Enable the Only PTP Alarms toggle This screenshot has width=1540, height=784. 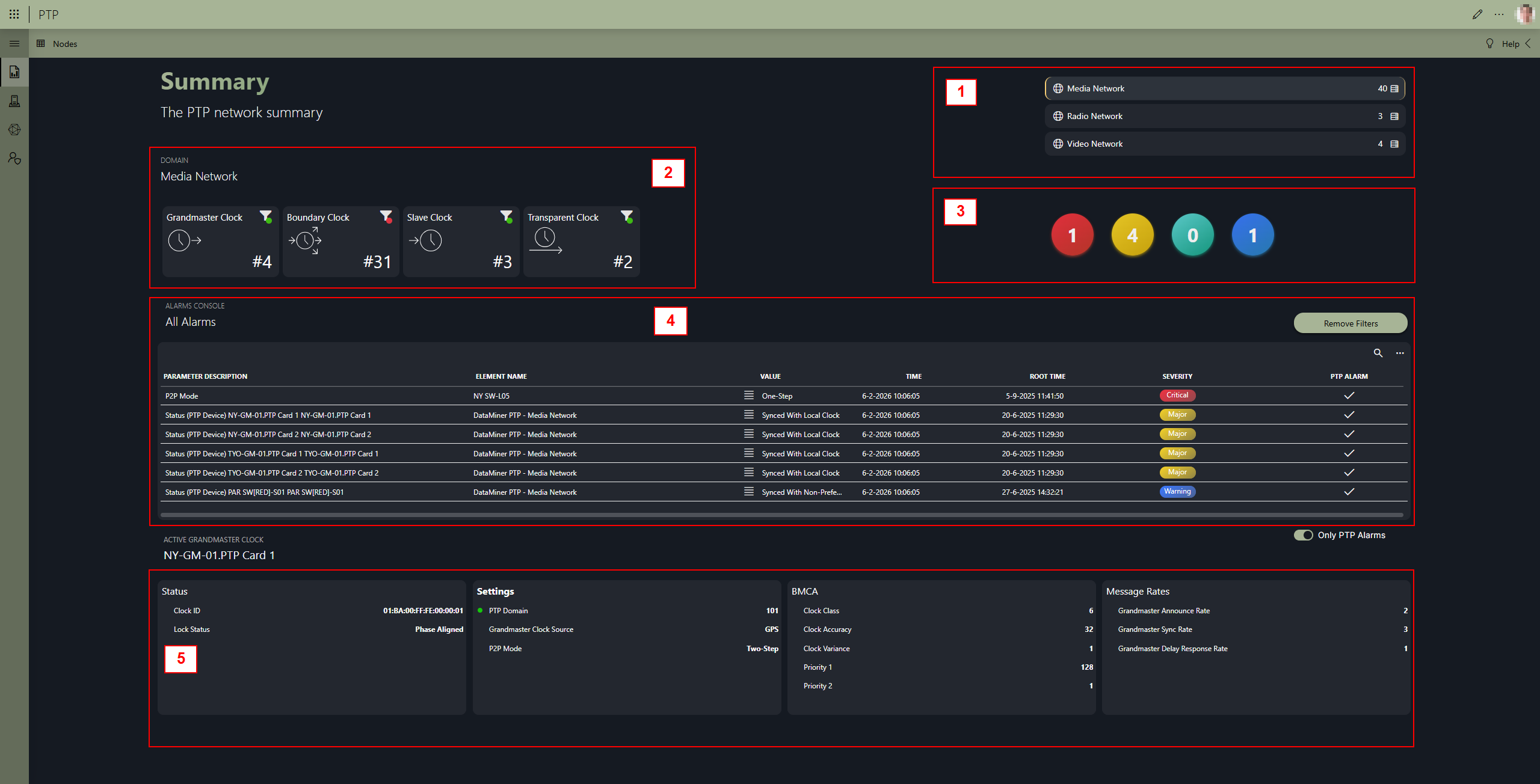pos(1303,535)
